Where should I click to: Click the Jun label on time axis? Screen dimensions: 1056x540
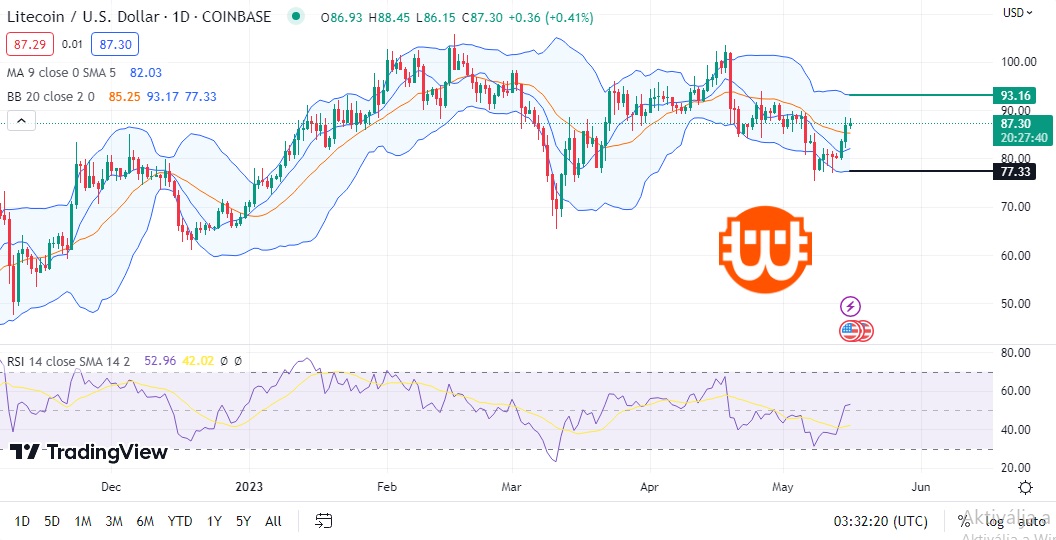(x=921, y=487)
